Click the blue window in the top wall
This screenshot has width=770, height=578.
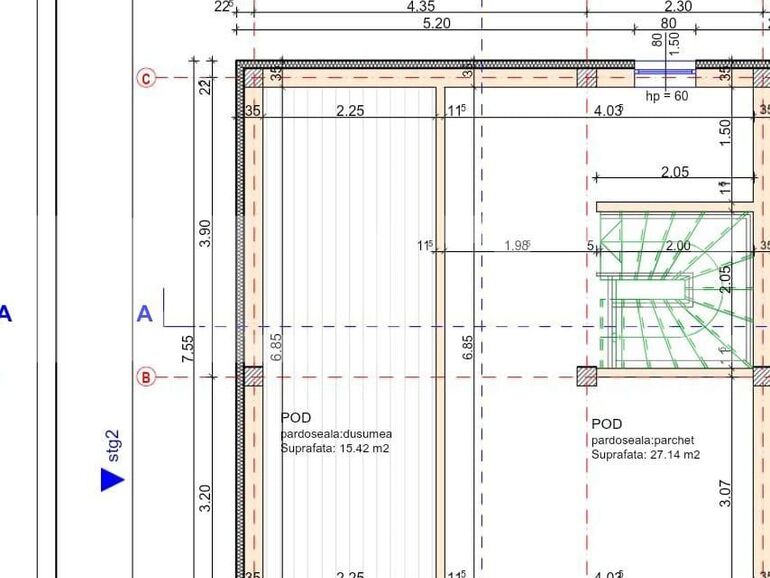click(x=666, y=72)
